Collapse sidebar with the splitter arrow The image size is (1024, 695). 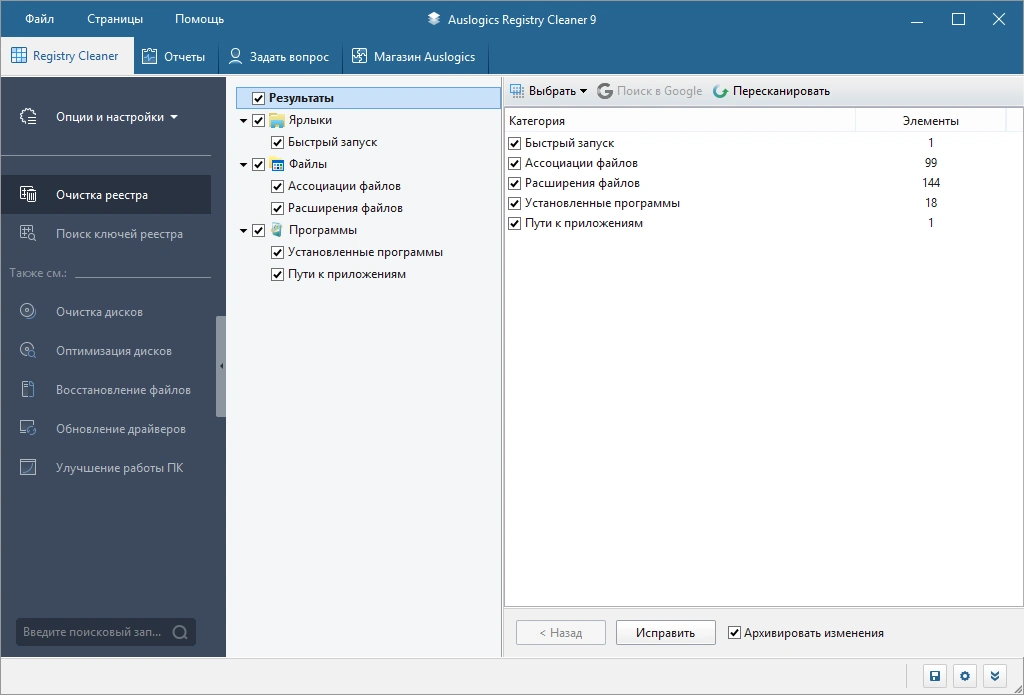click(x=221, y=366)
